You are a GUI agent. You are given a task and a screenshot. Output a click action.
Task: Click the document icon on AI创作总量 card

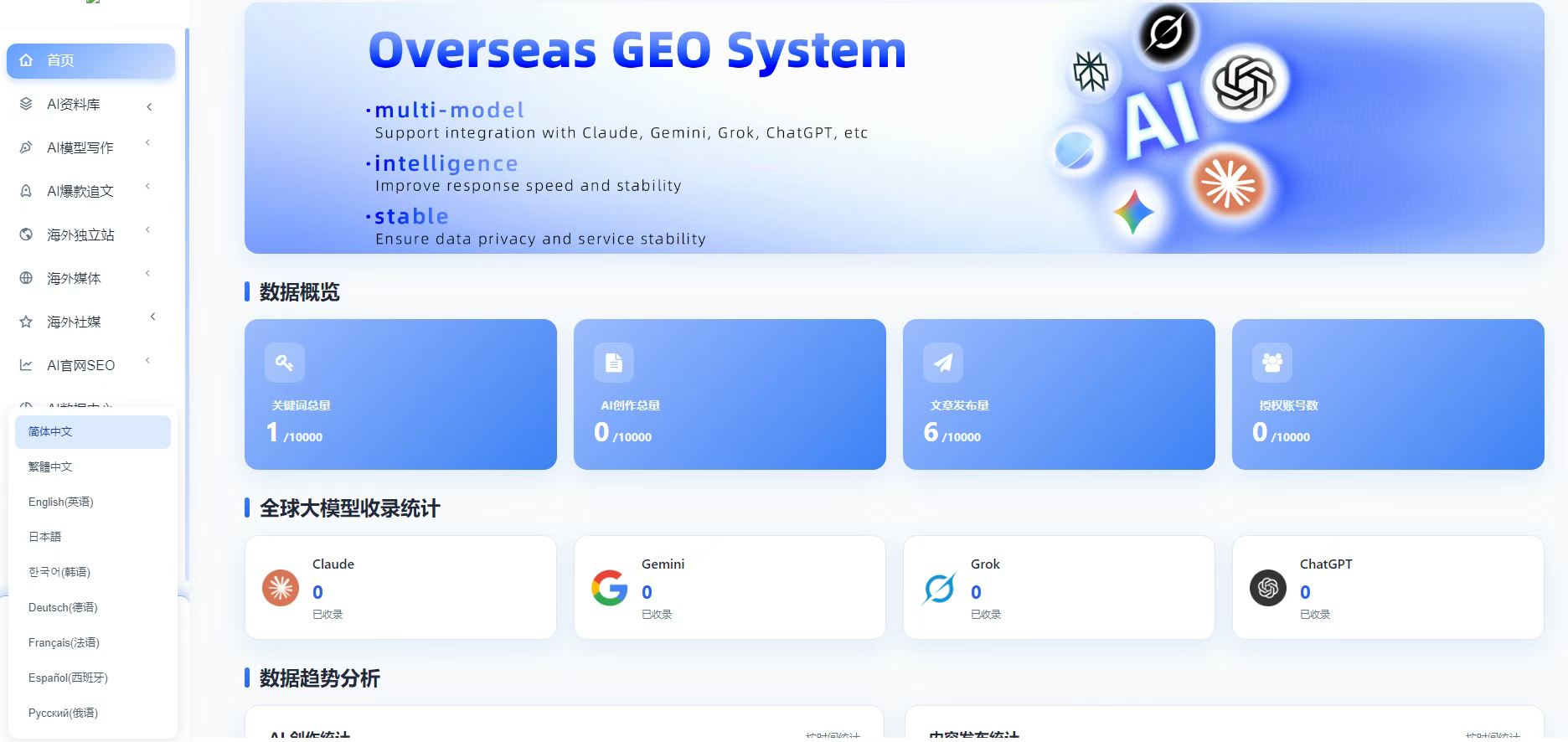click(x=614, y=363)
